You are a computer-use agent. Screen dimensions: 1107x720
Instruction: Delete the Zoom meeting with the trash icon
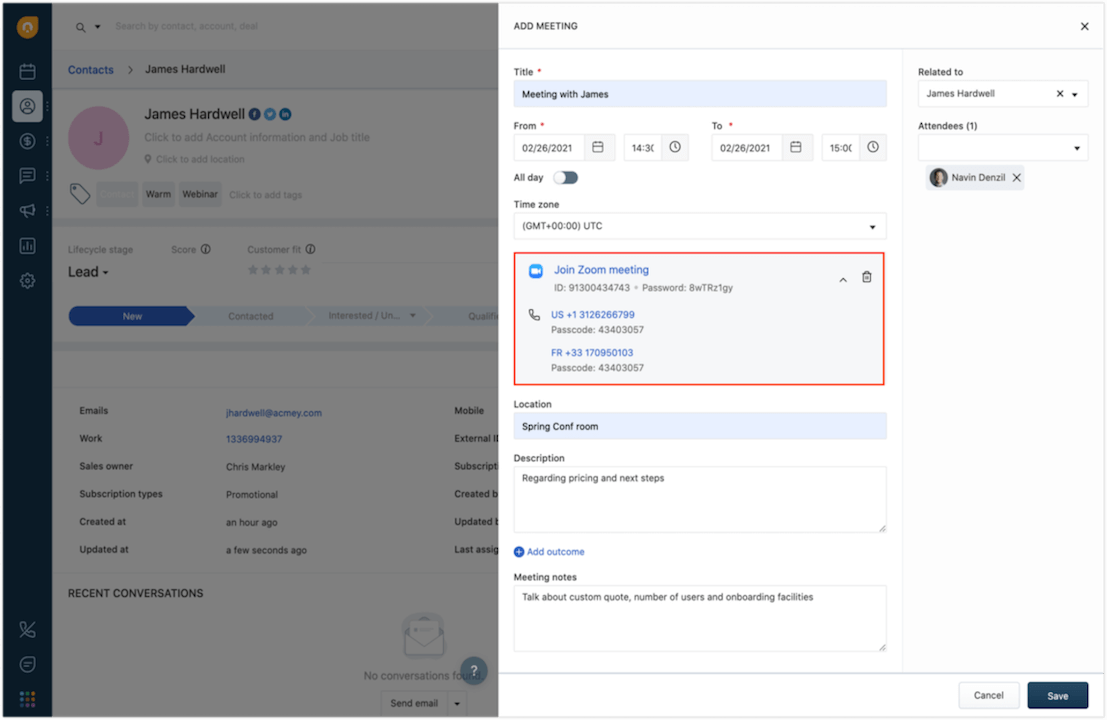coord(866,278)
